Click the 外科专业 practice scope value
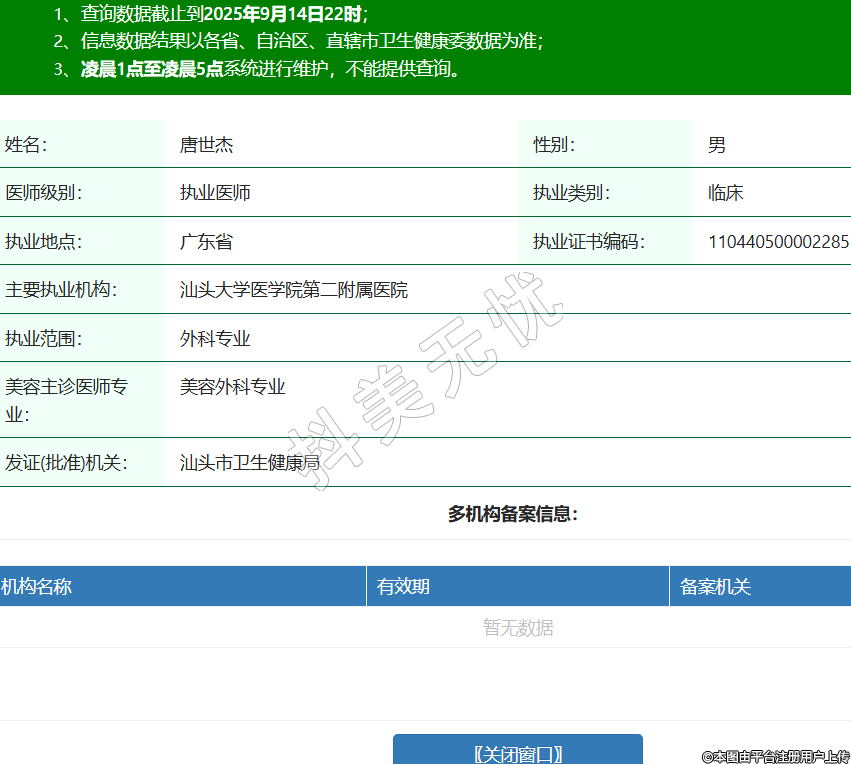This screenshot has height=764, width=851. click(x=215, y=339)
